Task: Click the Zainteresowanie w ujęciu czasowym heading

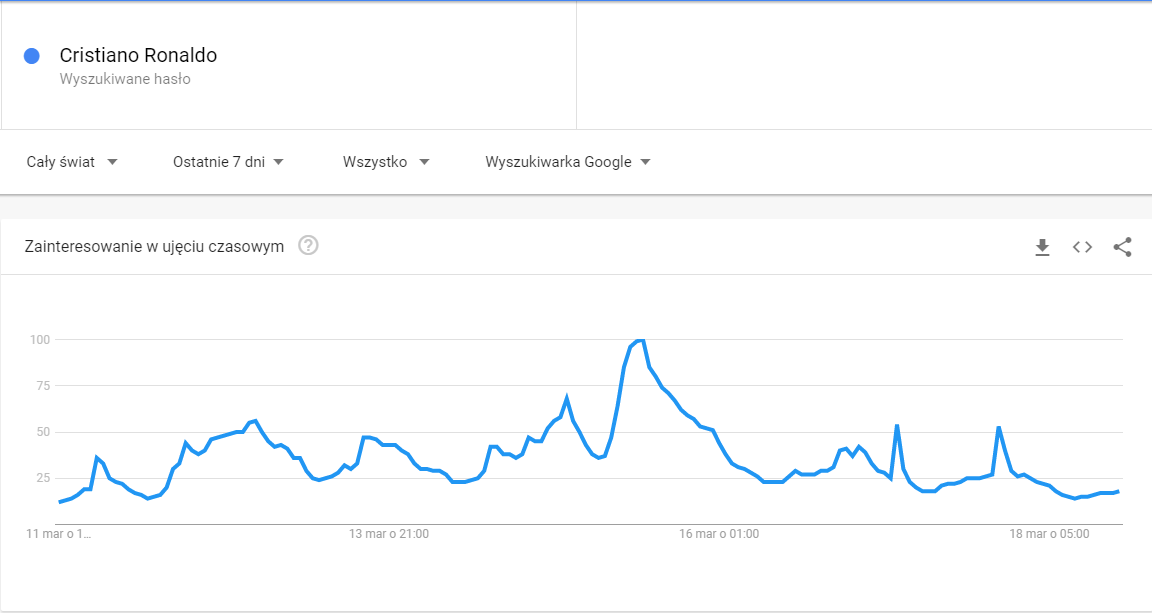Action: click(x=155, y=246)
